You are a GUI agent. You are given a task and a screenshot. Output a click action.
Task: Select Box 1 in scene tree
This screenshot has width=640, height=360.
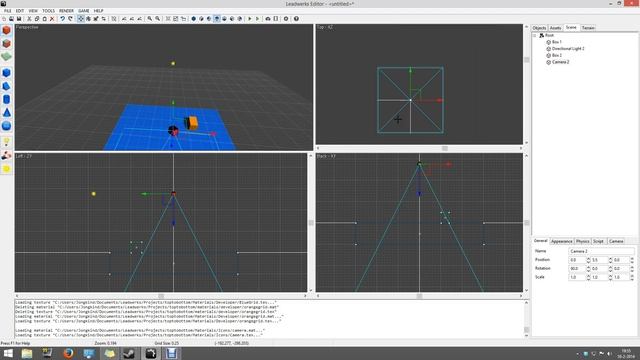point(556,42)
